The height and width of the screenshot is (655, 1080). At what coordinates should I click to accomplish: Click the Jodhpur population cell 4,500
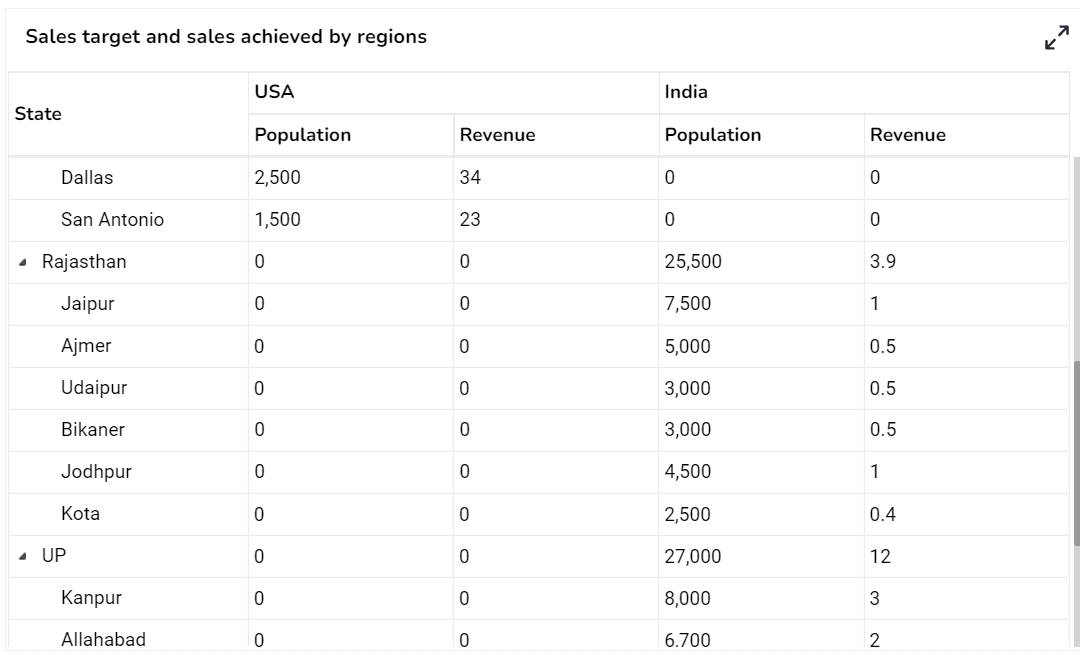pyautogui.click(x=688, y=472)
